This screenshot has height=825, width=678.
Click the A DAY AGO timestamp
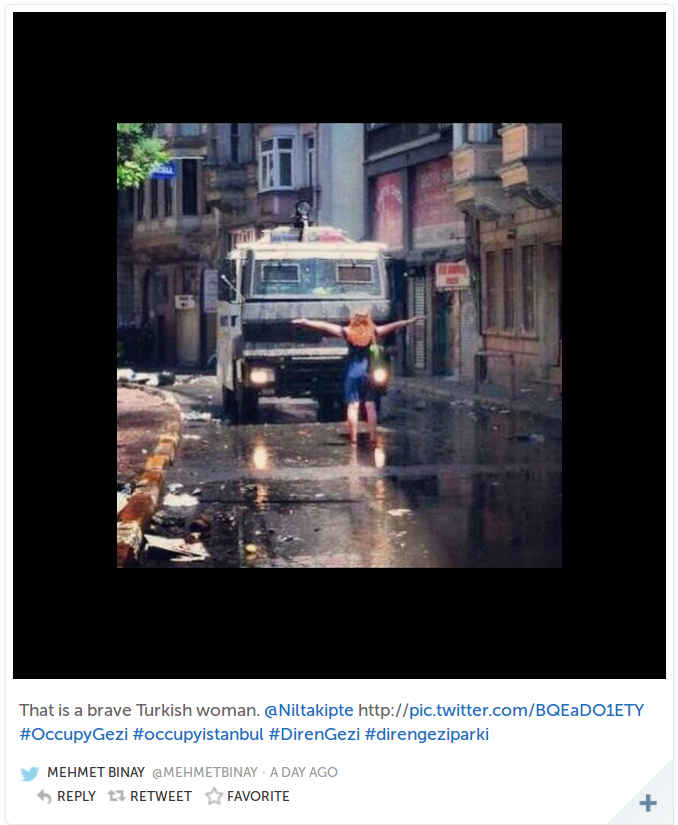[303, 772]
